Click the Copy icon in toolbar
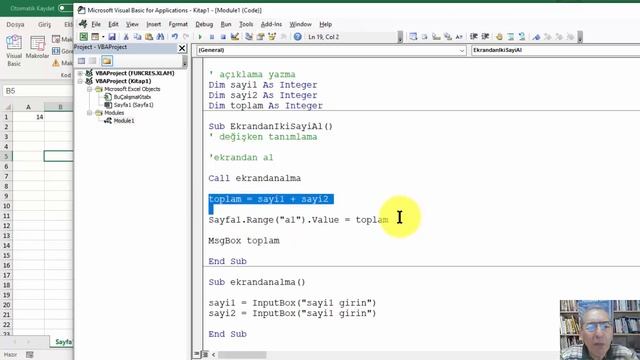The width and height of the screenshot is (640, 360). [x=138, y=37]
